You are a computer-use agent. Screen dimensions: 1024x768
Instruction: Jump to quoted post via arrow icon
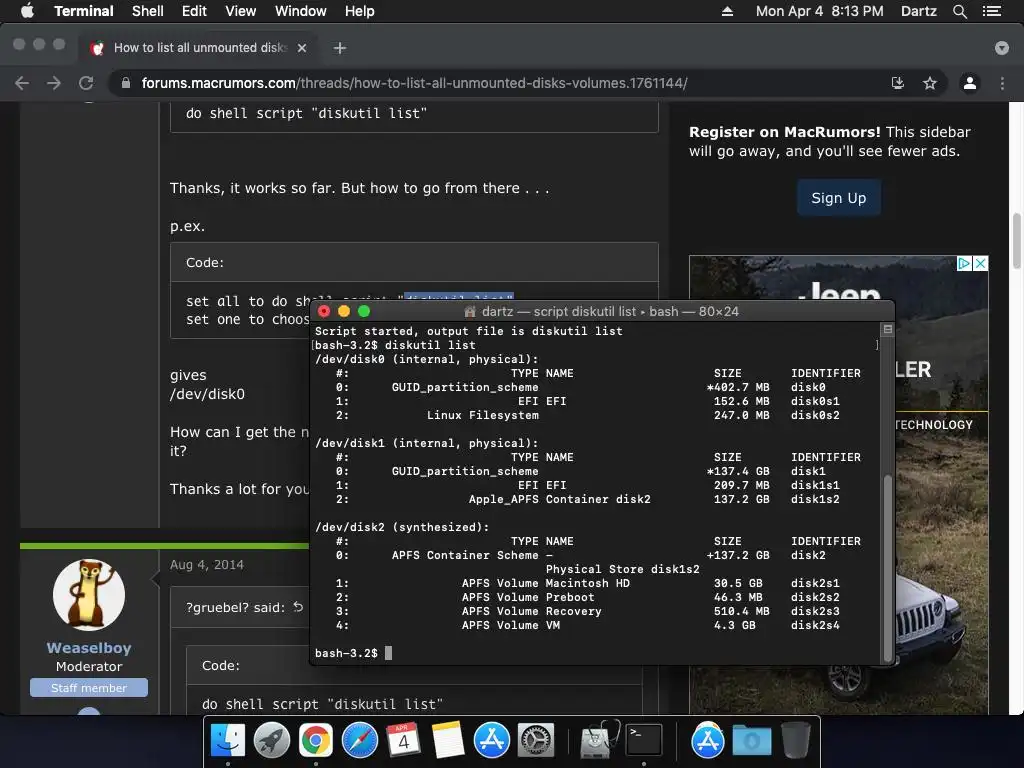click(x=298, y=607)
